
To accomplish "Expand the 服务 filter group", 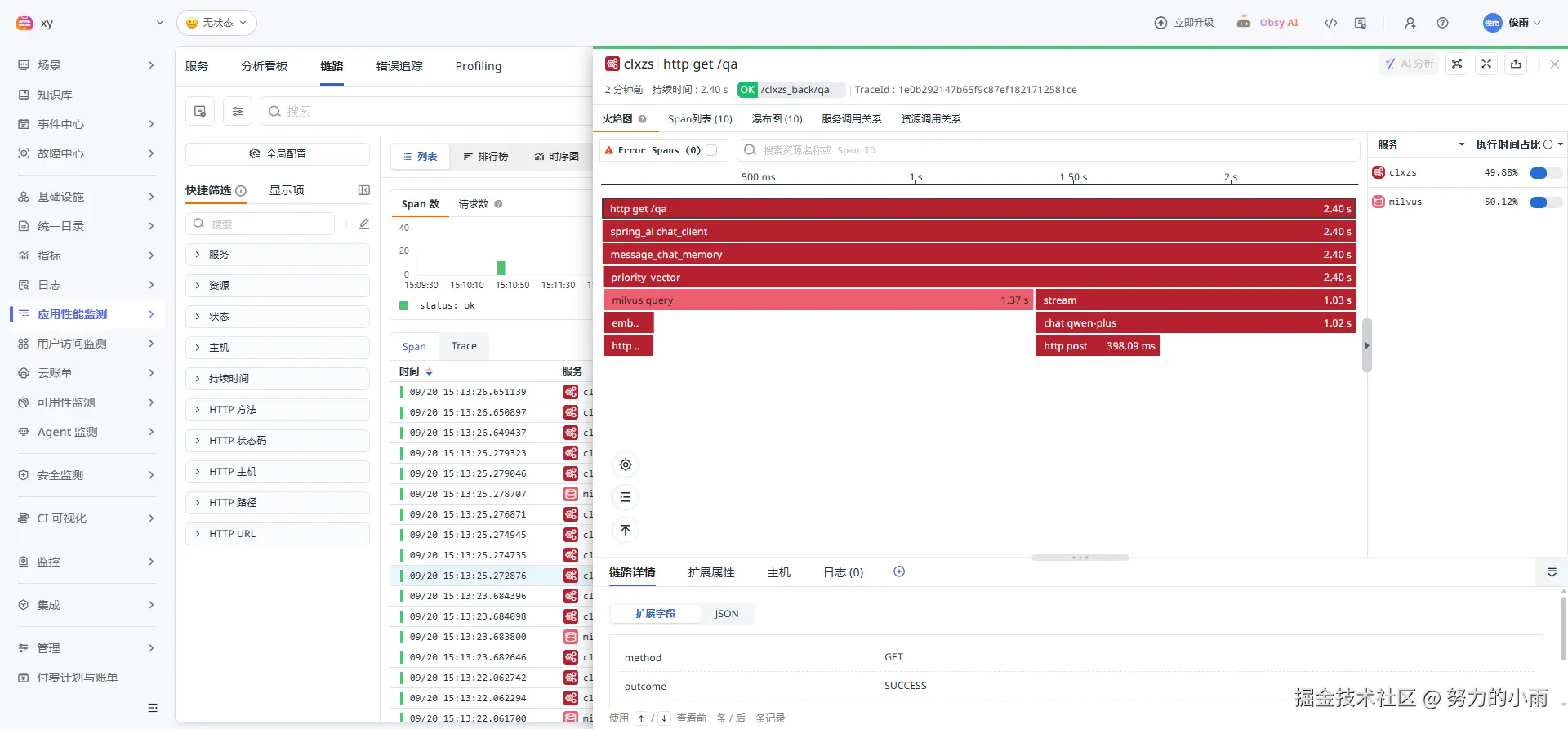I will pyautogui.click(x=278, y=255).
